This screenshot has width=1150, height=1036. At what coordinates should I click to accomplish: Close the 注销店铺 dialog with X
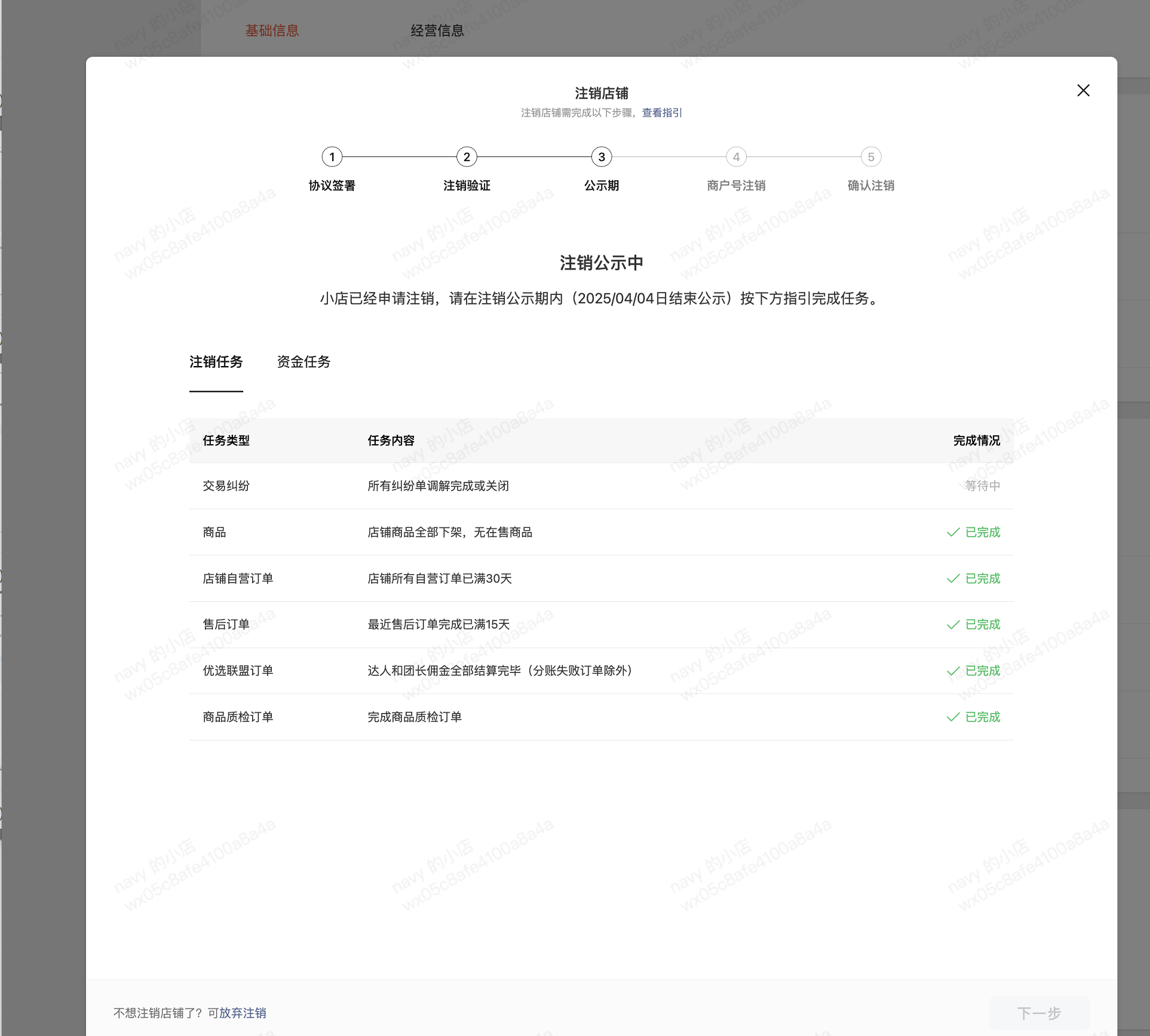(1083, 90)
